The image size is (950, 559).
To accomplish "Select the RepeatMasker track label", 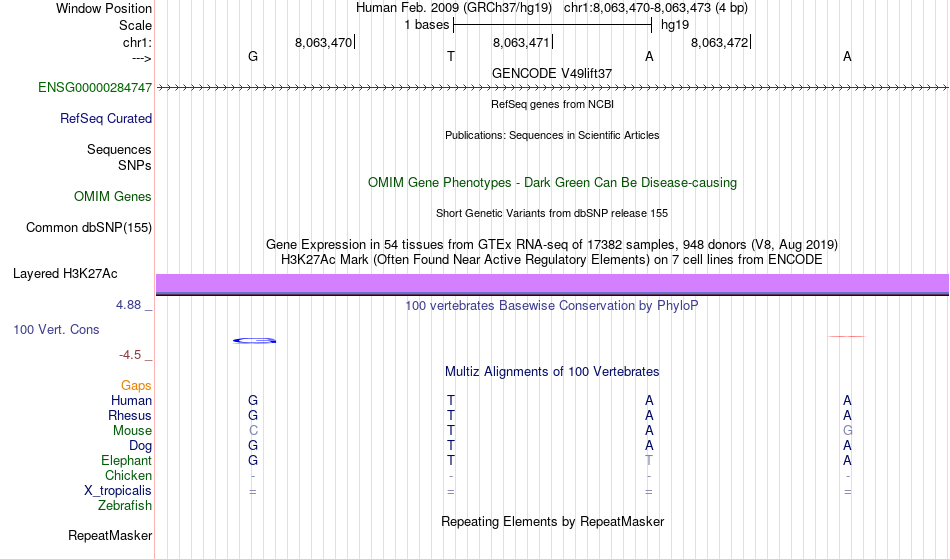I will [110, 535].
